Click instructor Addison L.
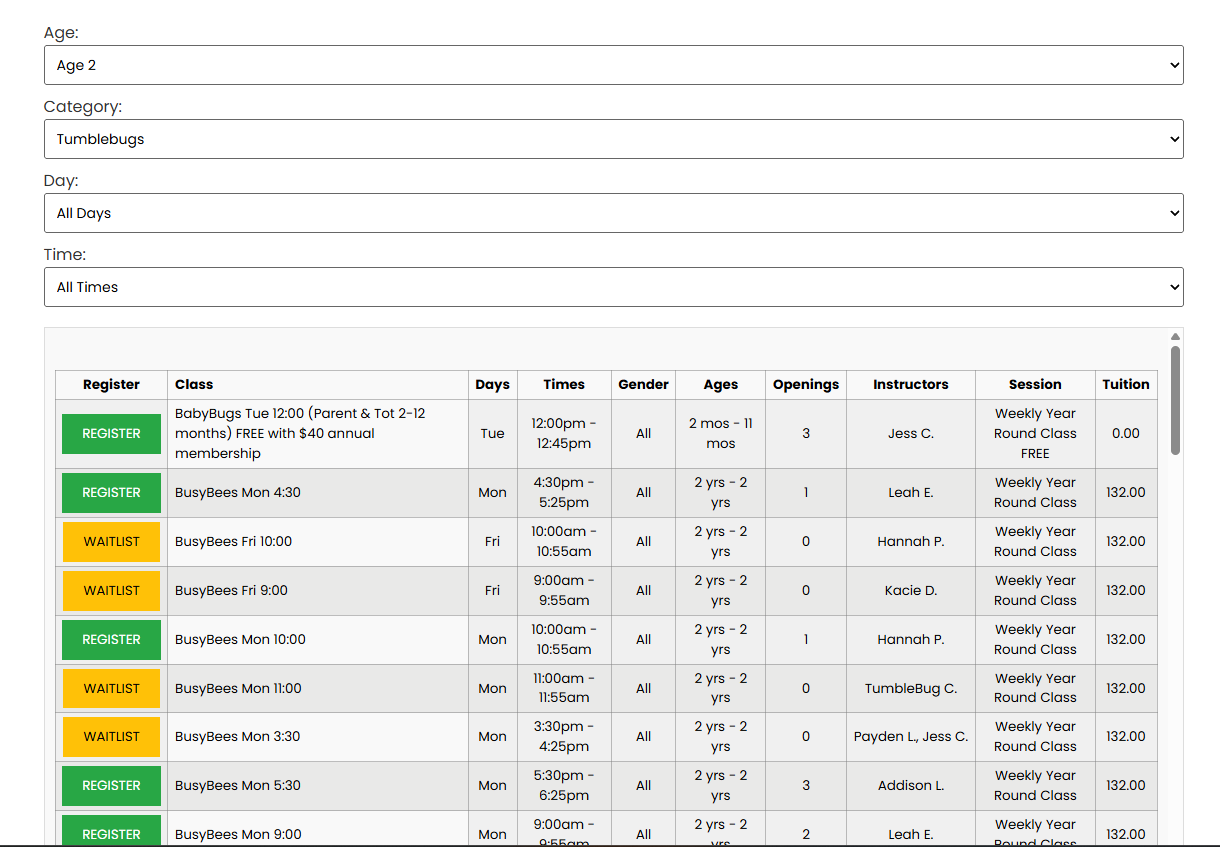The width and height of the screenshot is (1220, 847). [910, 785]
